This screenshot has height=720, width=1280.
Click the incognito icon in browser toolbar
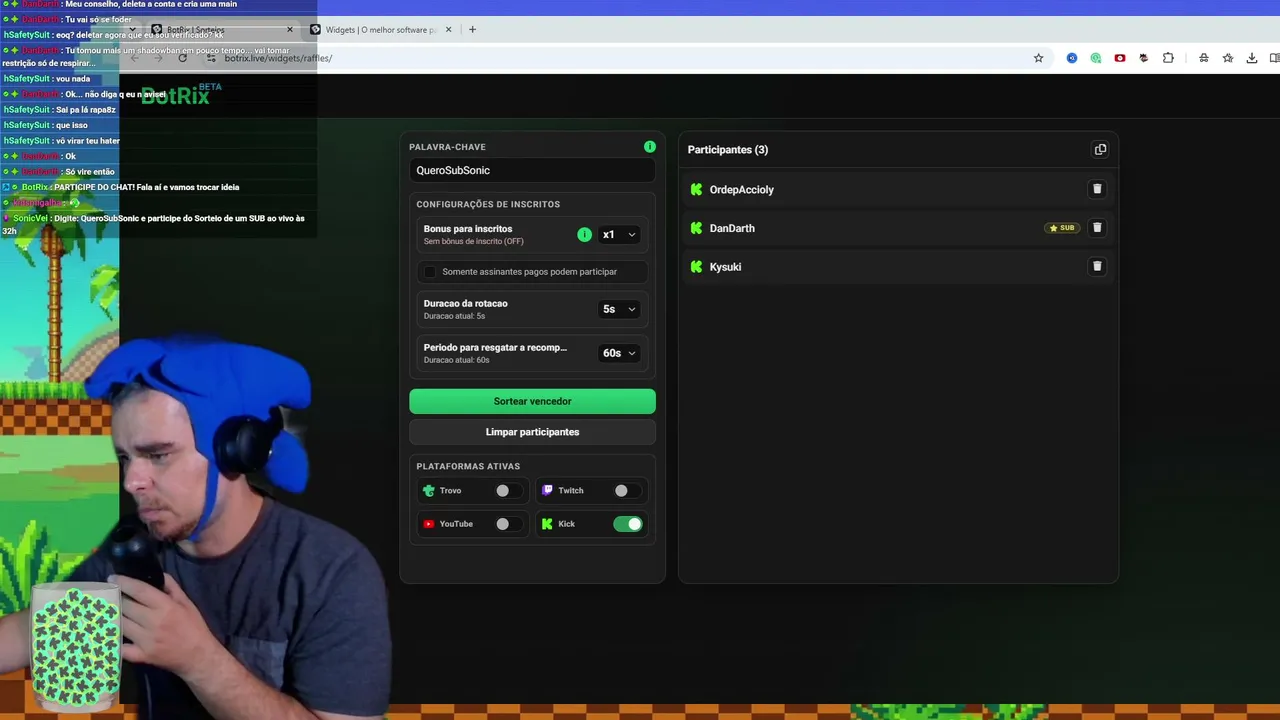[x=1204, y=58]
